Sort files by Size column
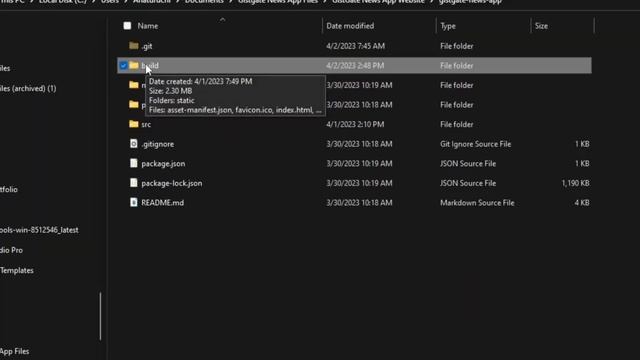640x360 pixels. click(541, 26)
